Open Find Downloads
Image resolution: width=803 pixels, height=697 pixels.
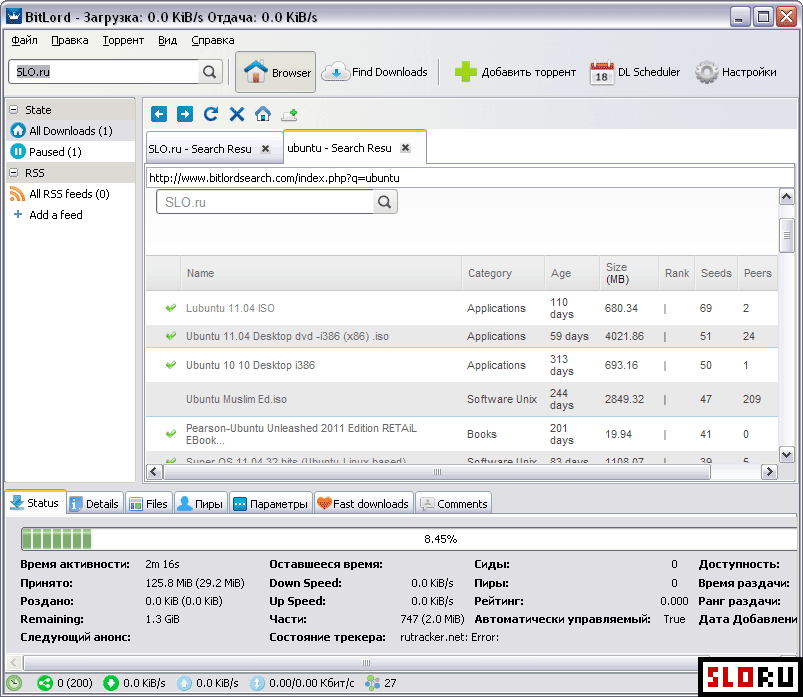[375, 72]
